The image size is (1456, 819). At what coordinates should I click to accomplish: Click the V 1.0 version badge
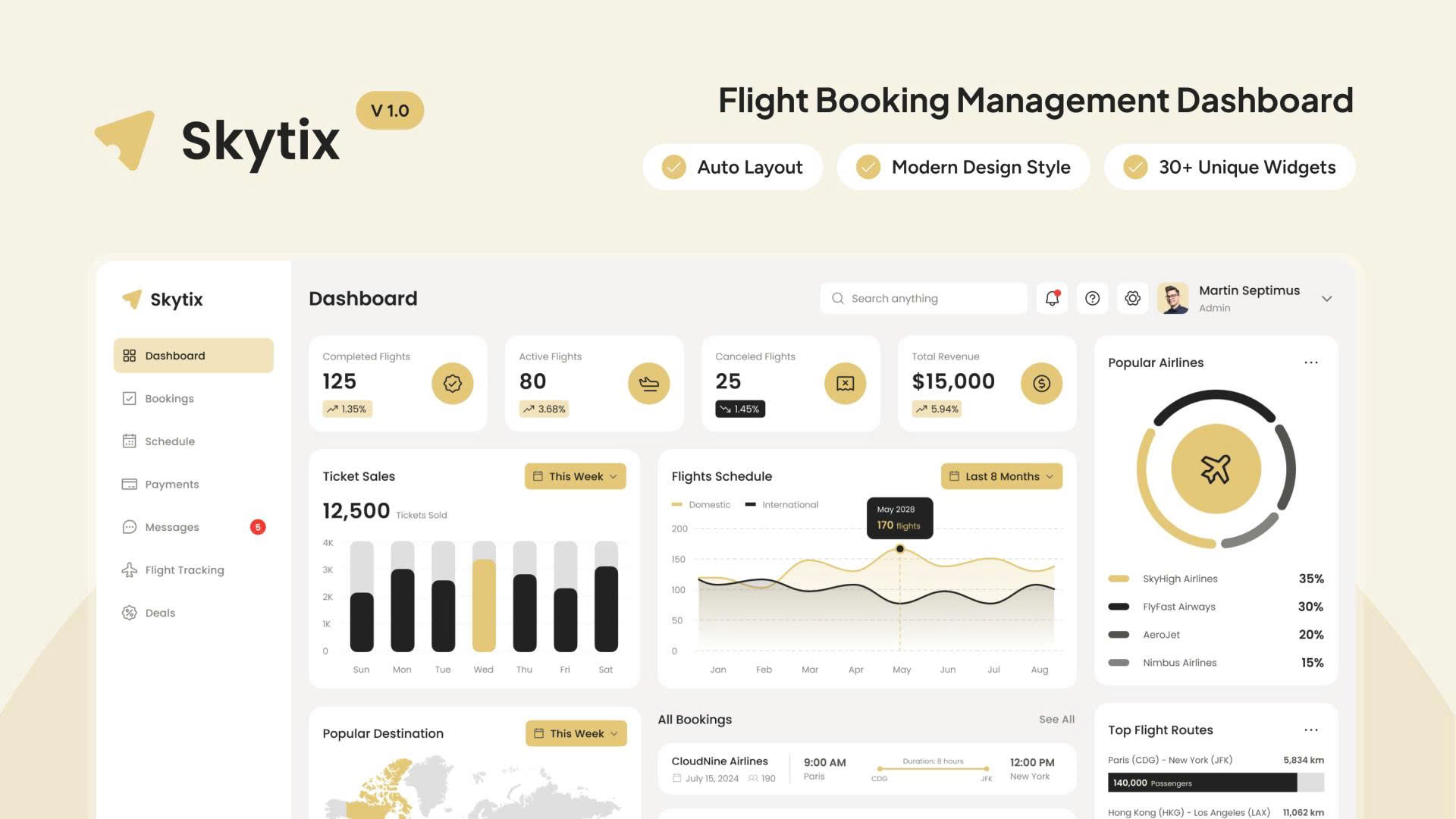pos(390,111)
